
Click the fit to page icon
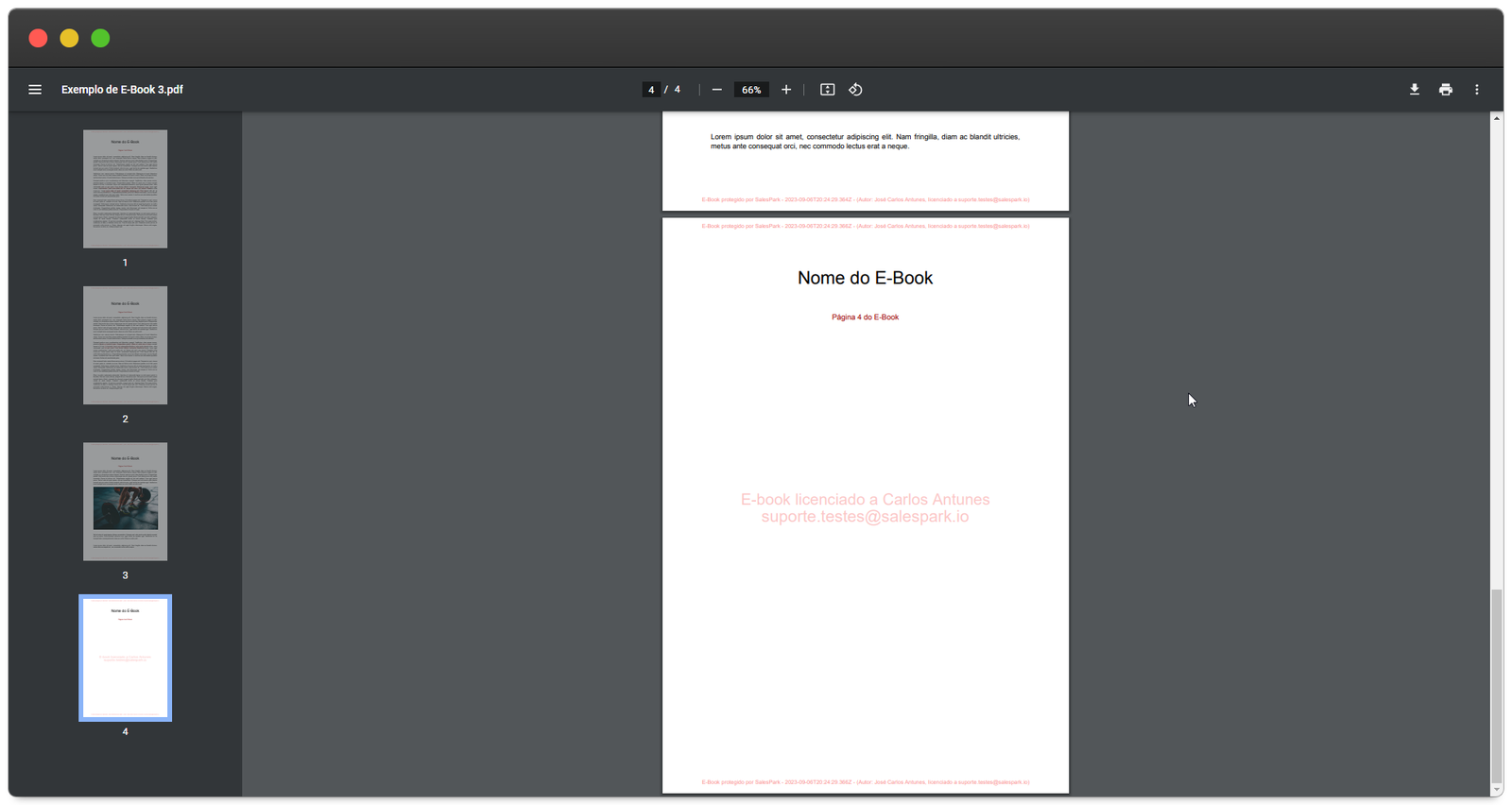pos(828,90)
